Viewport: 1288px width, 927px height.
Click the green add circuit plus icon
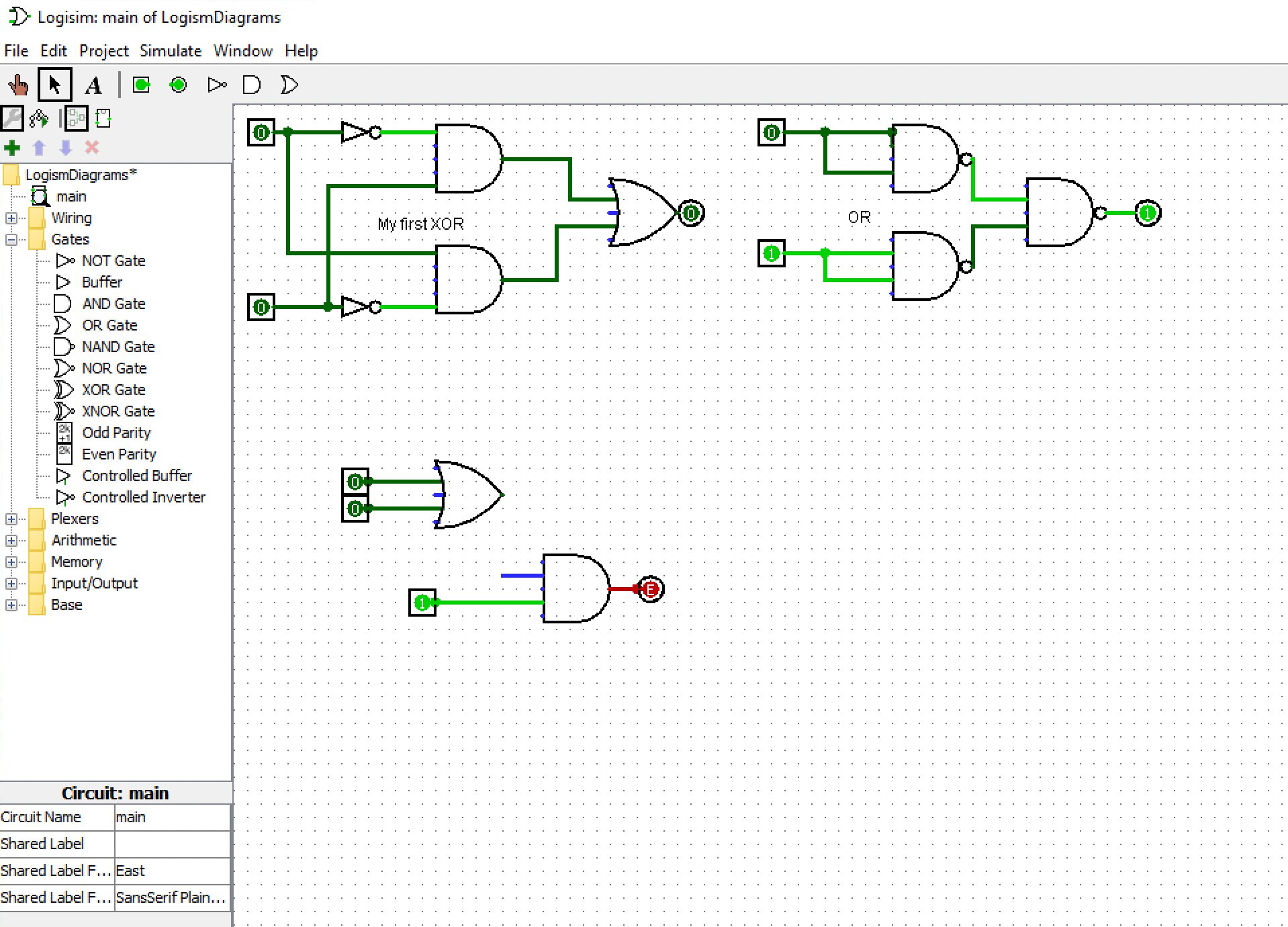click(x=12, y=148)
